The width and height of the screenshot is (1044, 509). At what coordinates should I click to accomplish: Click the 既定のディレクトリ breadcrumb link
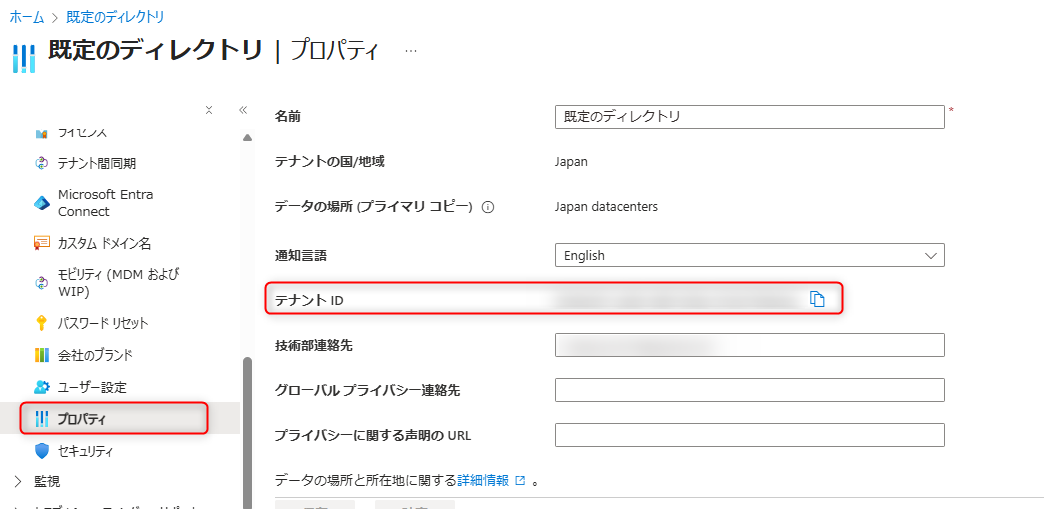[115, 17]
